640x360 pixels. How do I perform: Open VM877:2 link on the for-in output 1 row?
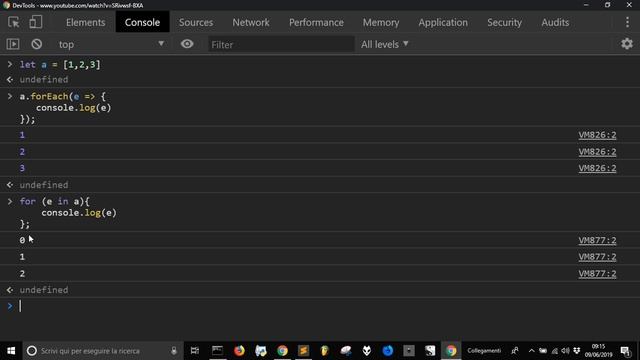tap(597, 257)
